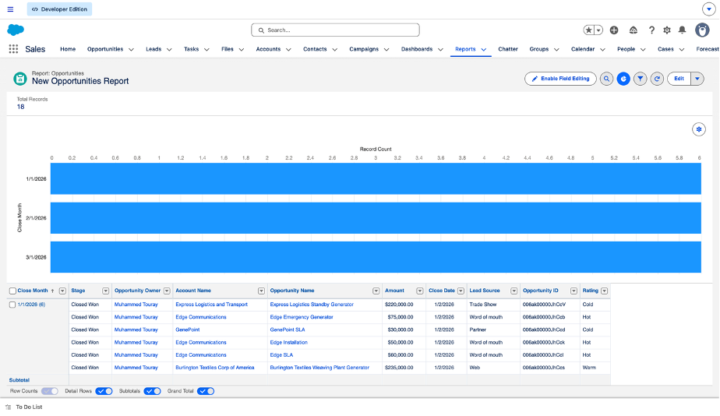Go to the Home tab

68,49
